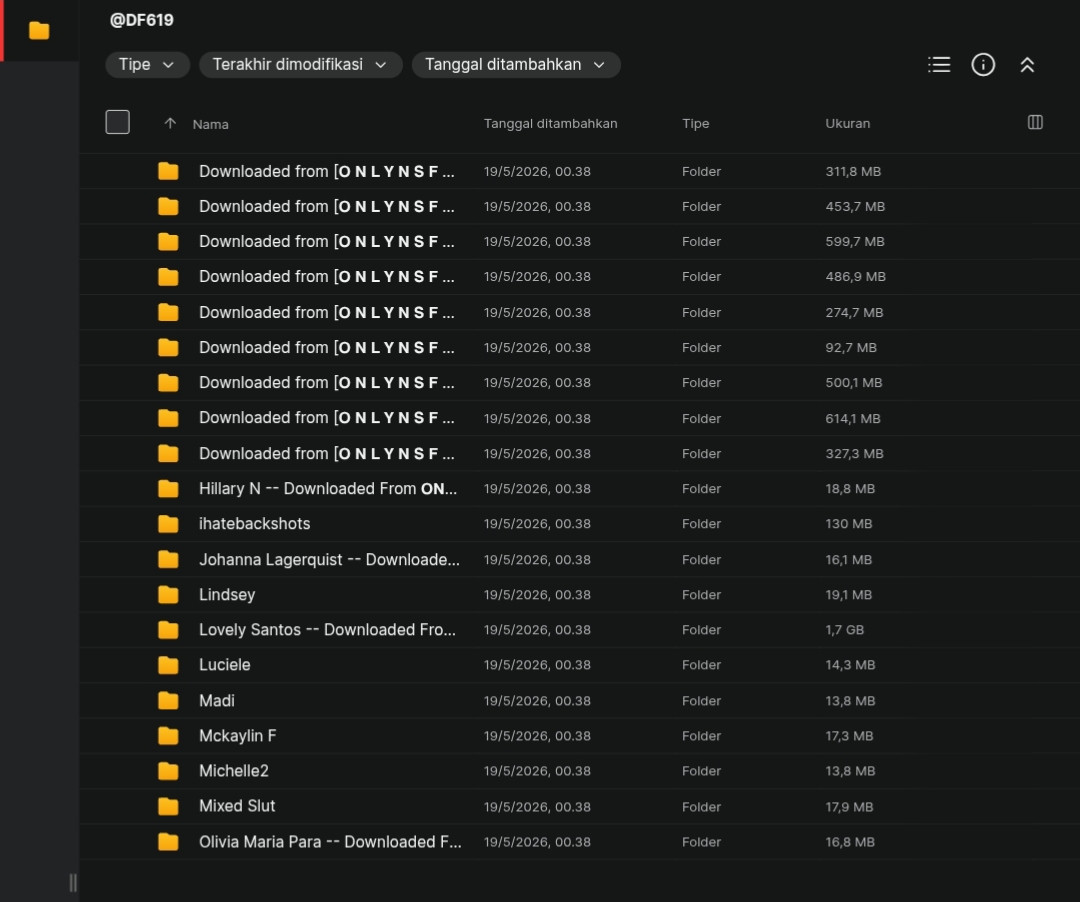Image resolution: width=1080 pixels, height=902 pixels.
Task: Click folder icon of 274,7 MB row
Action: click(x=168, y=313)
